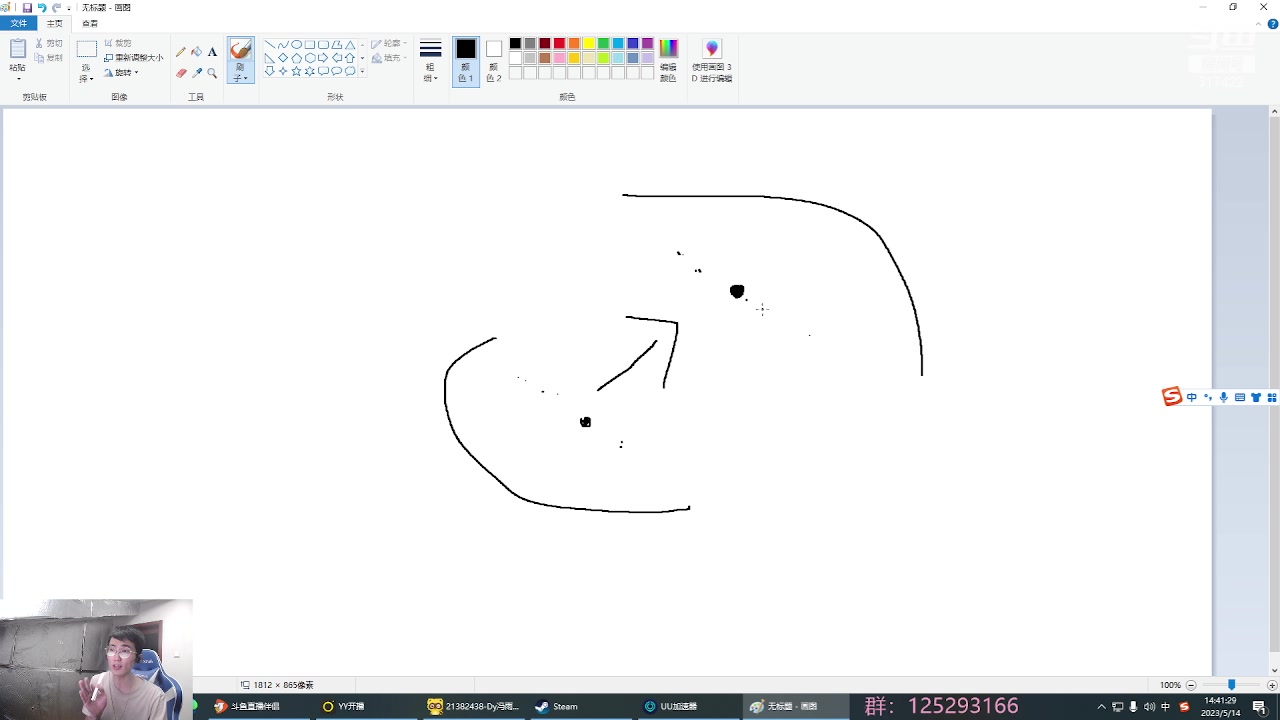The width and height of the screenshot is (1280, 720).
Task: Click the zoom out minus button
Action: coord(1191,685)
